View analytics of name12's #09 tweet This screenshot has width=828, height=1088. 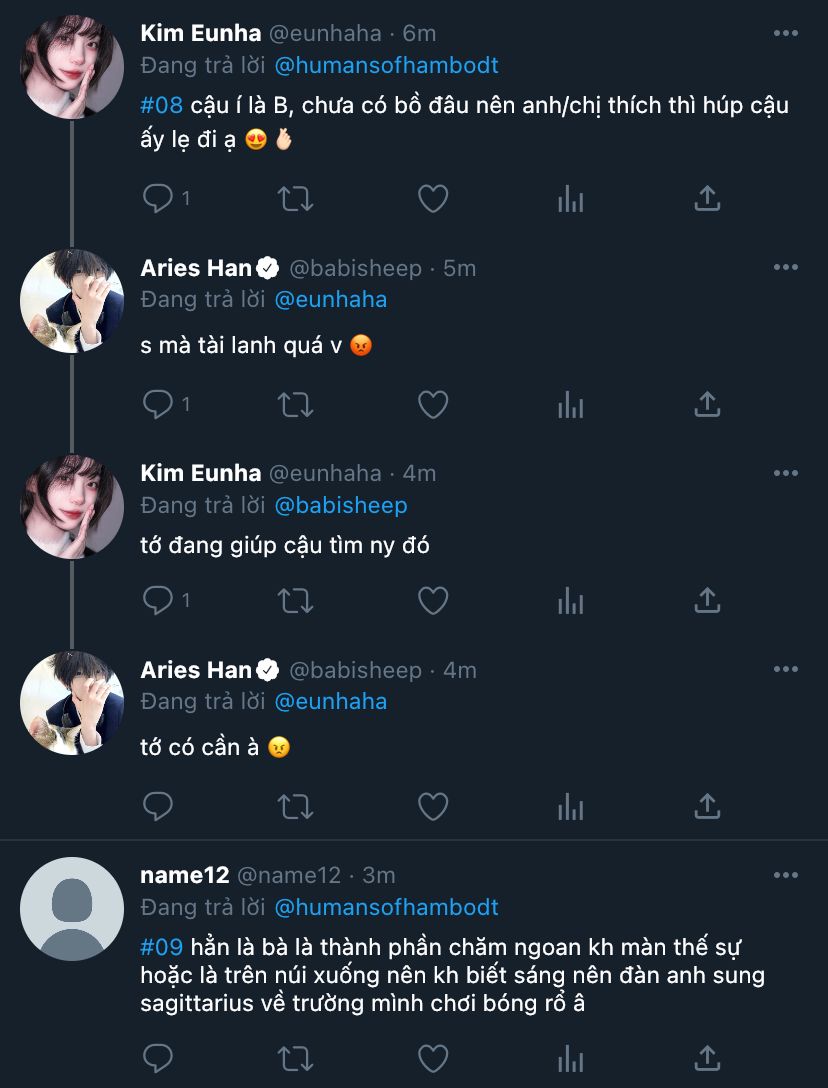570,1058
